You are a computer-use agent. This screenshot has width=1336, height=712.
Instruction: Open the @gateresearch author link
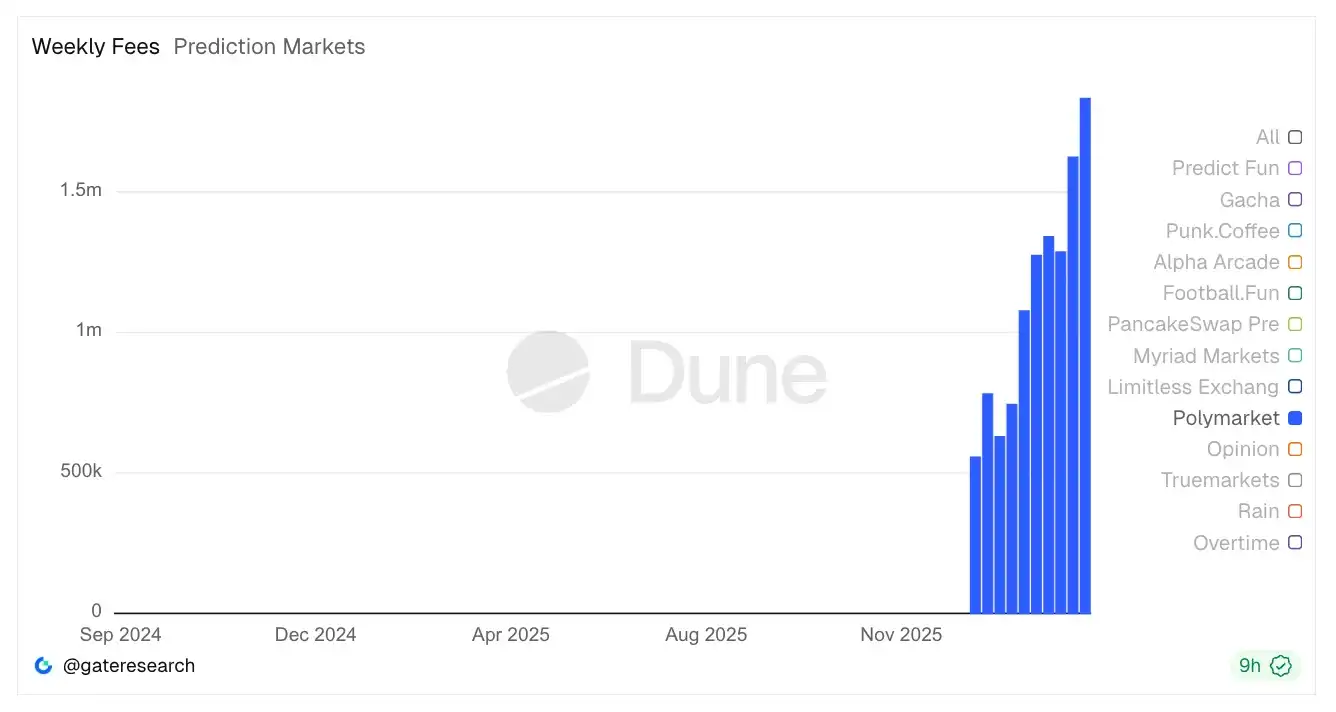[x=129, y=666]
